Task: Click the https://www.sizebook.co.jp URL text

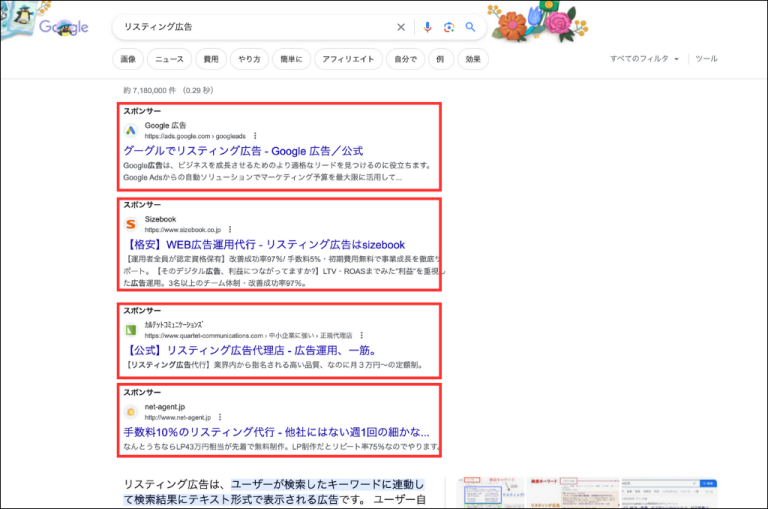Action: 183,230
